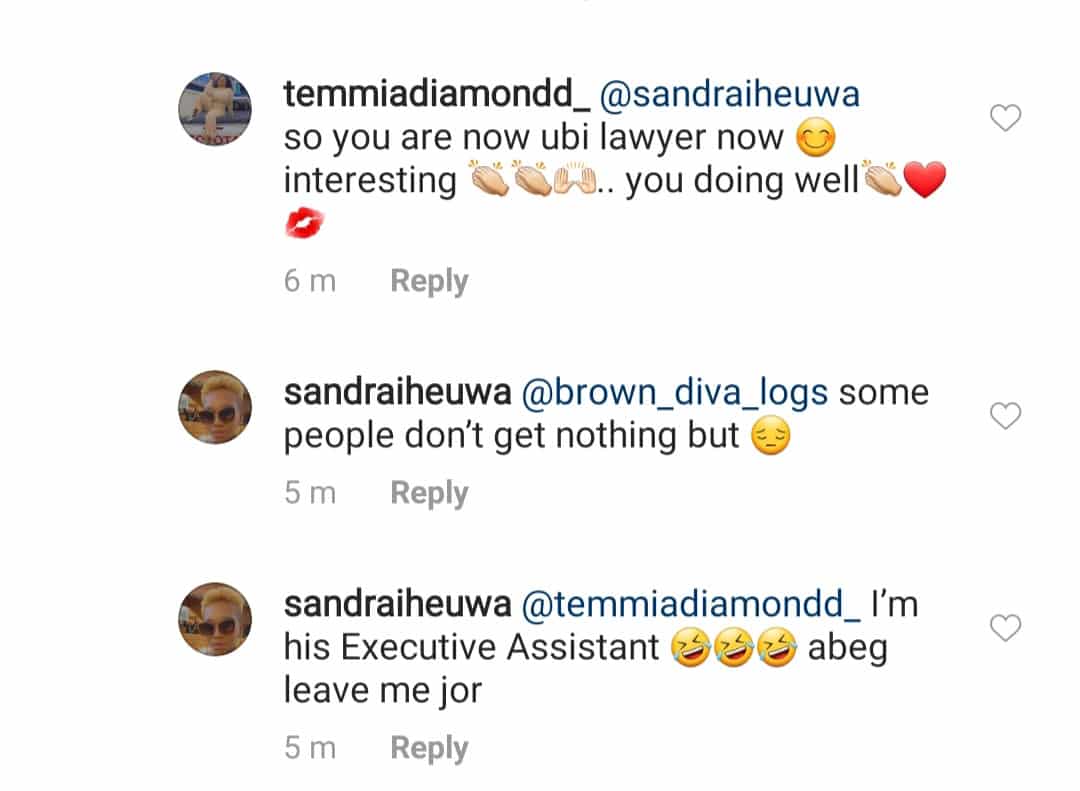Screen dimensions: 1080x791
Task: Open sandraiheuwa username in second comment
Action: (x=397, y=393)
